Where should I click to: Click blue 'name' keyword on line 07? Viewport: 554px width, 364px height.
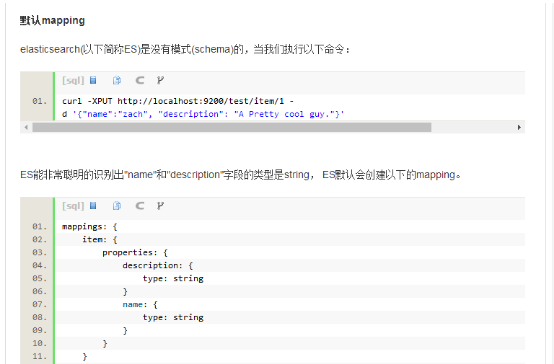point(132,305)
